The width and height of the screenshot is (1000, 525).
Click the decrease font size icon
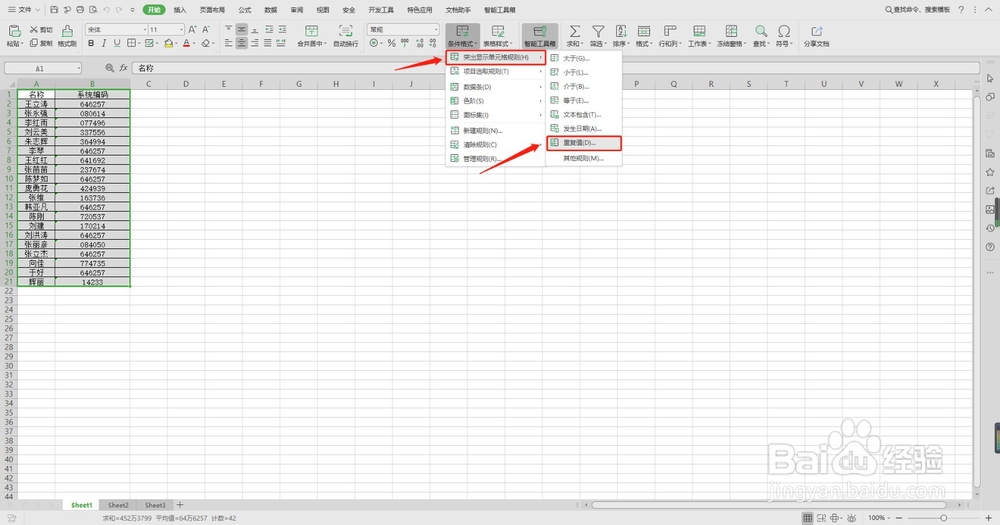coord(206,29)
